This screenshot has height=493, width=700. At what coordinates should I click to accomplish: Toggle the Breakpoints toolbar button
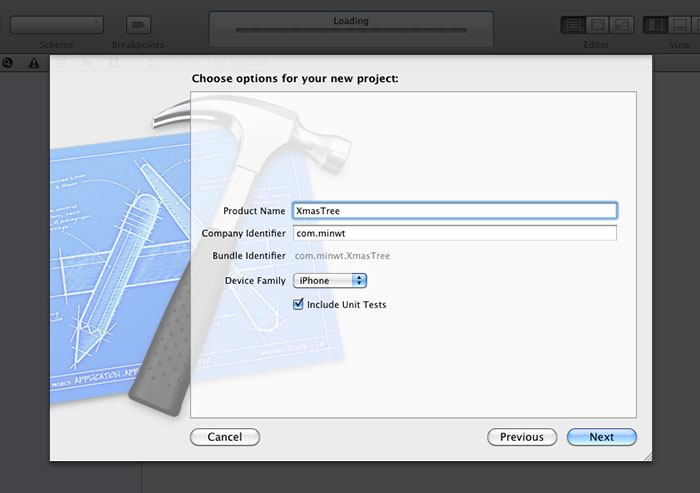click(138, 25)
